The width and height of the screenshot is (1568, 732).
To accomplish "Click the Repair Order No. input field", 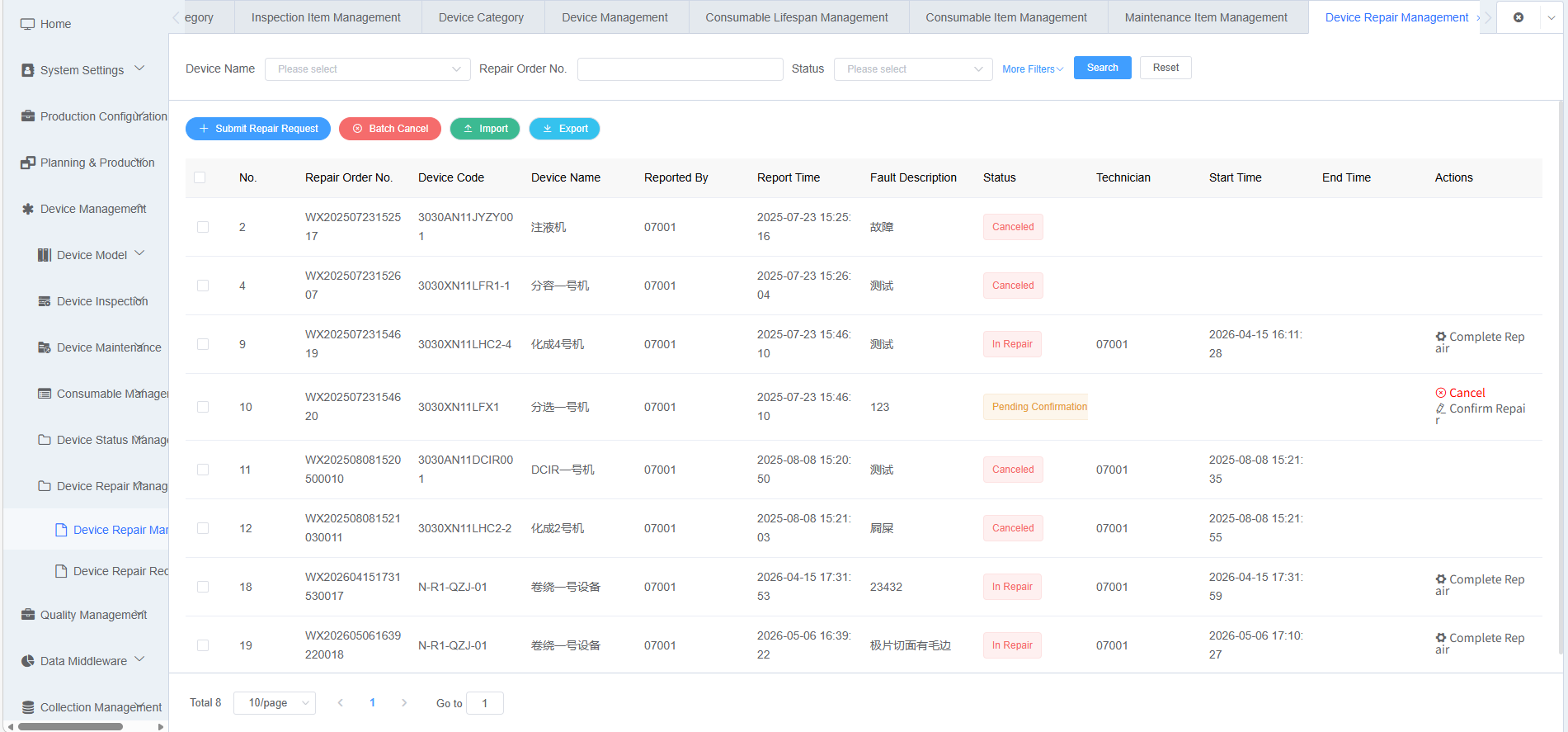I will coord(680,69).
